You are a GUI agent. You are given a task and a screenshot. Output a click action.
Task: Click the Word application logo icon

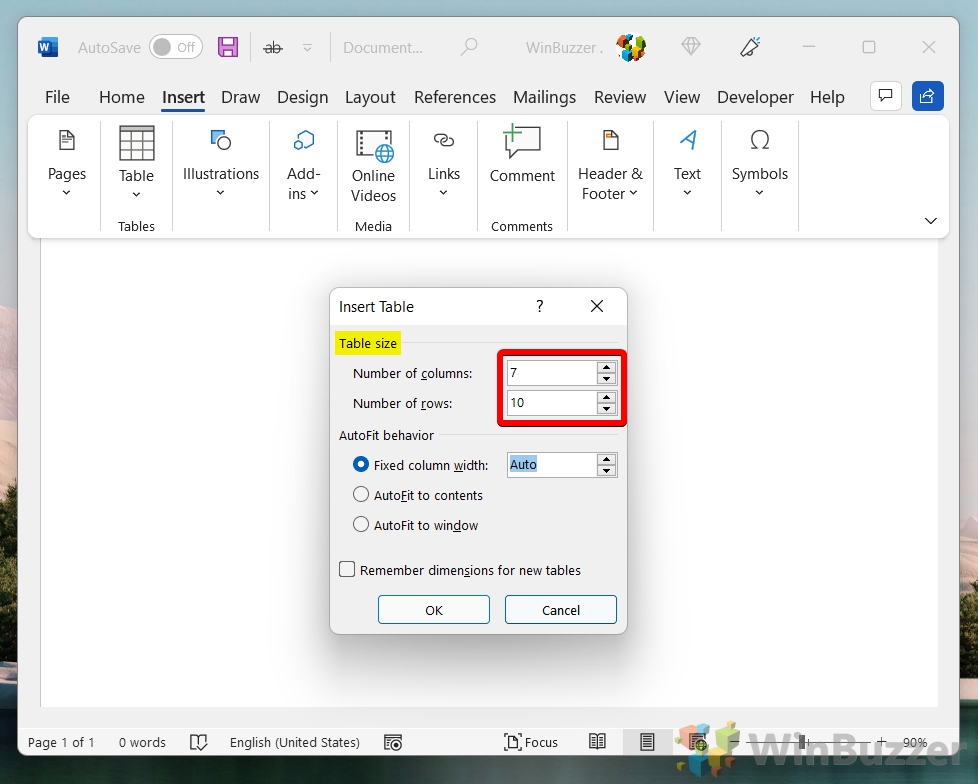47,47
